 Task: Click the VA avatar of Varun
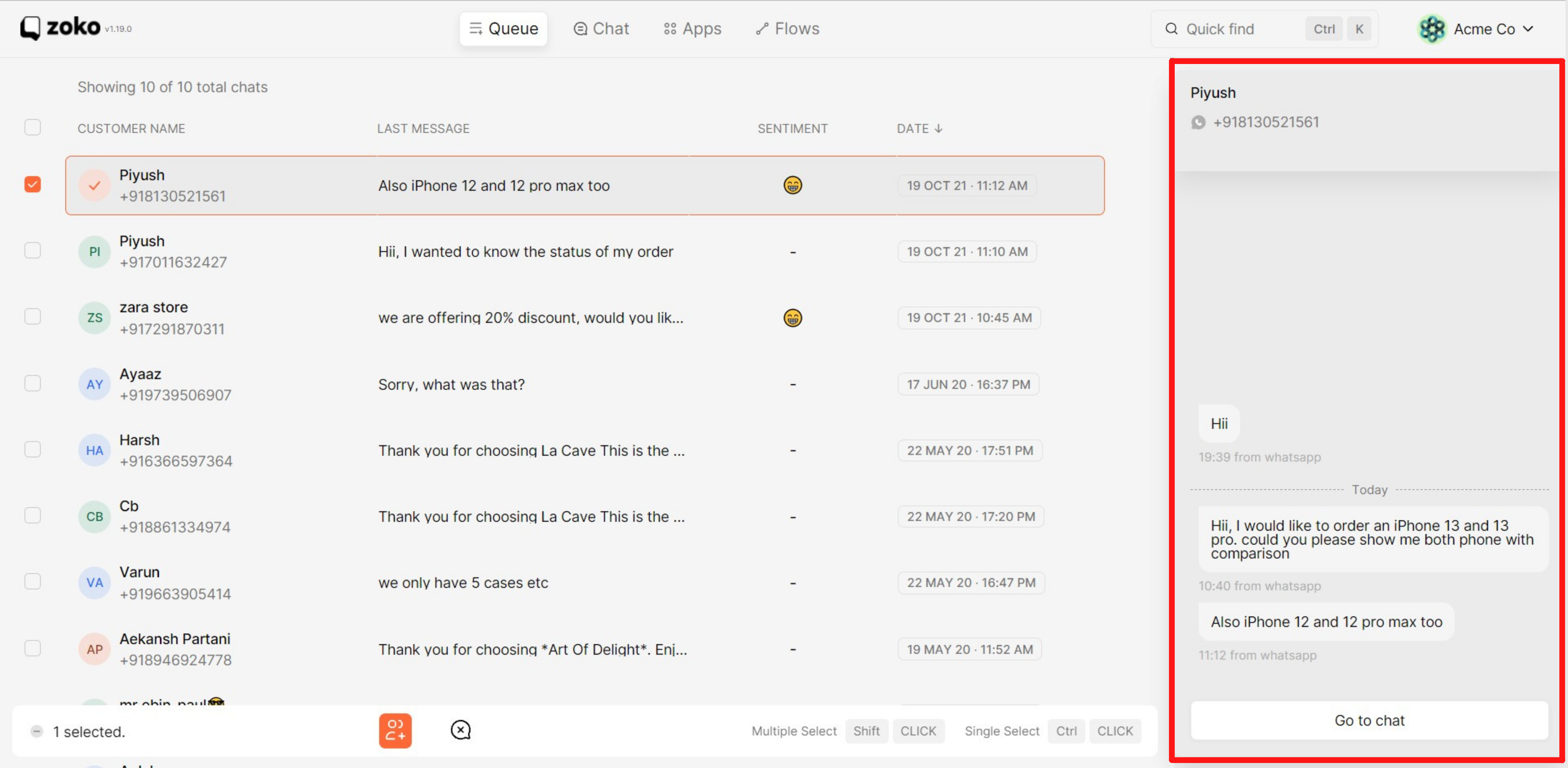(x=94, y=582)
